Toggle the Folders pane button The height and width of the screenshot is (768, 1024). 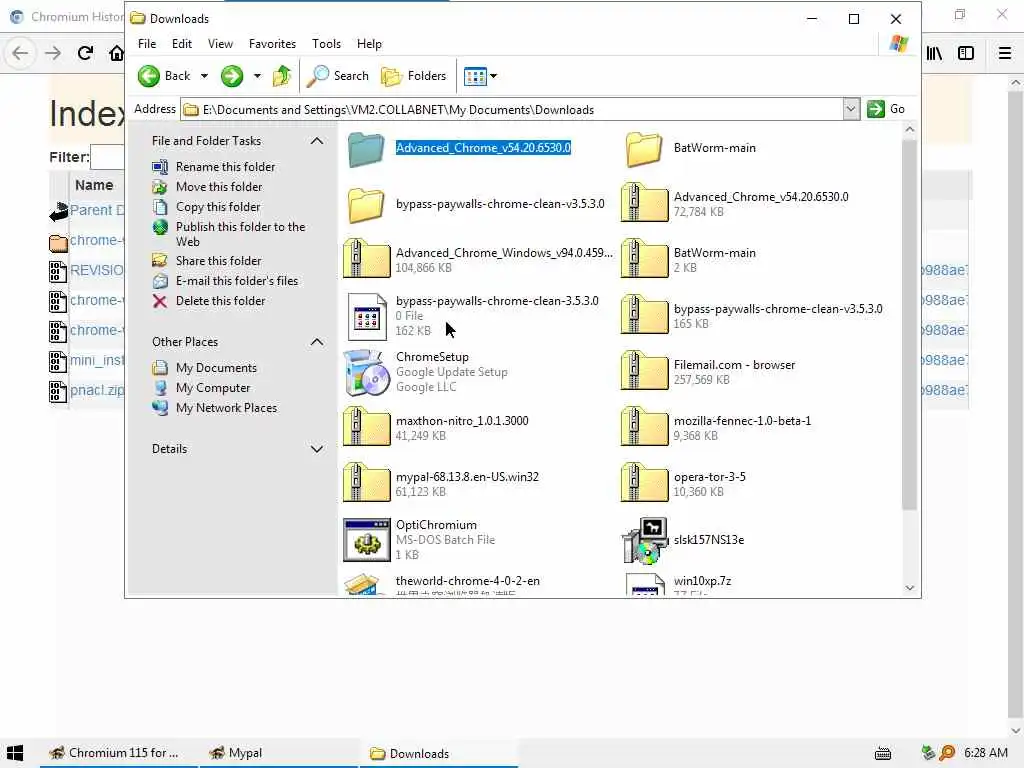pos(414,76)
